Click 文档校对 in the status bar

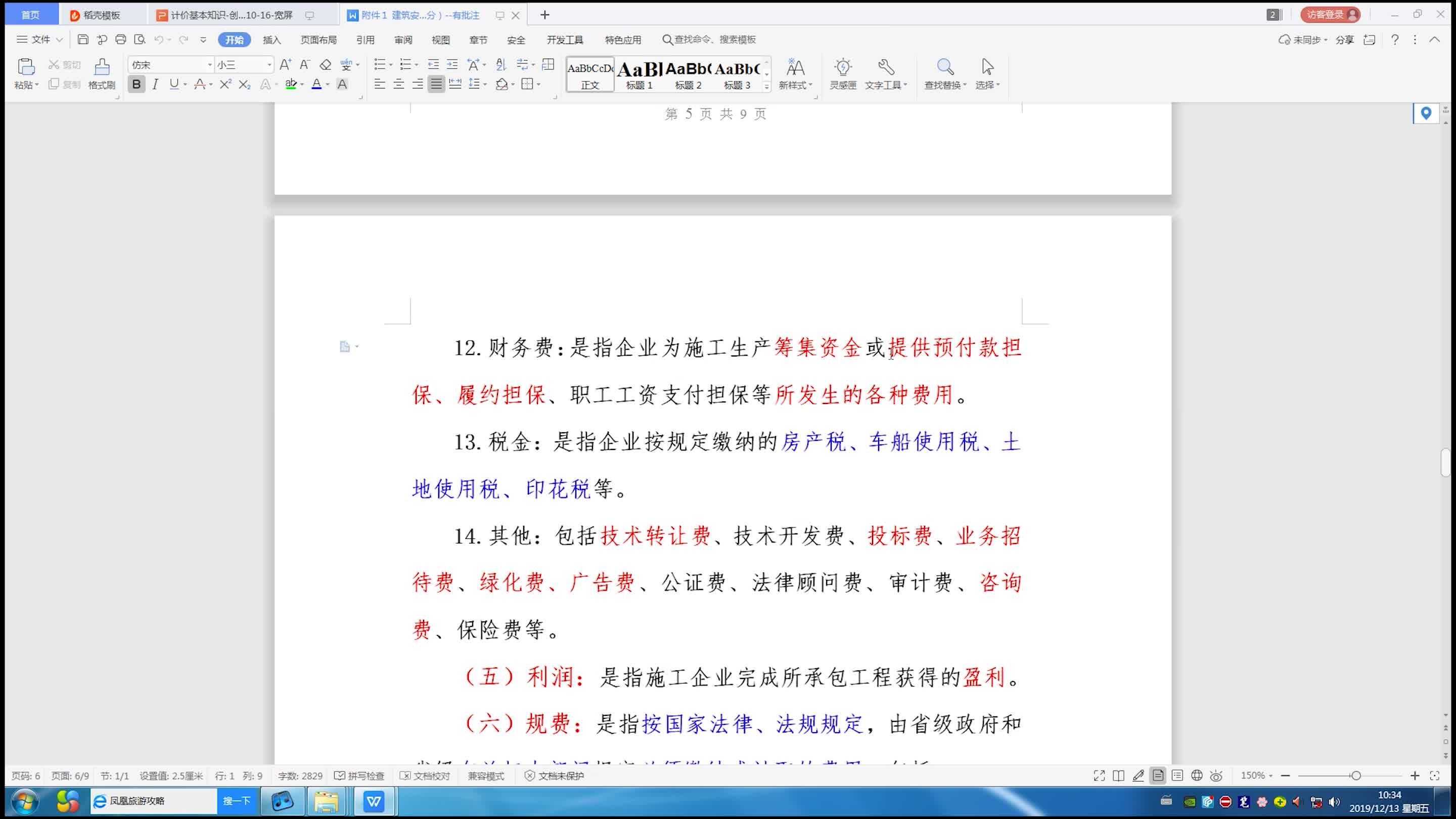click(x=425, y=776)
